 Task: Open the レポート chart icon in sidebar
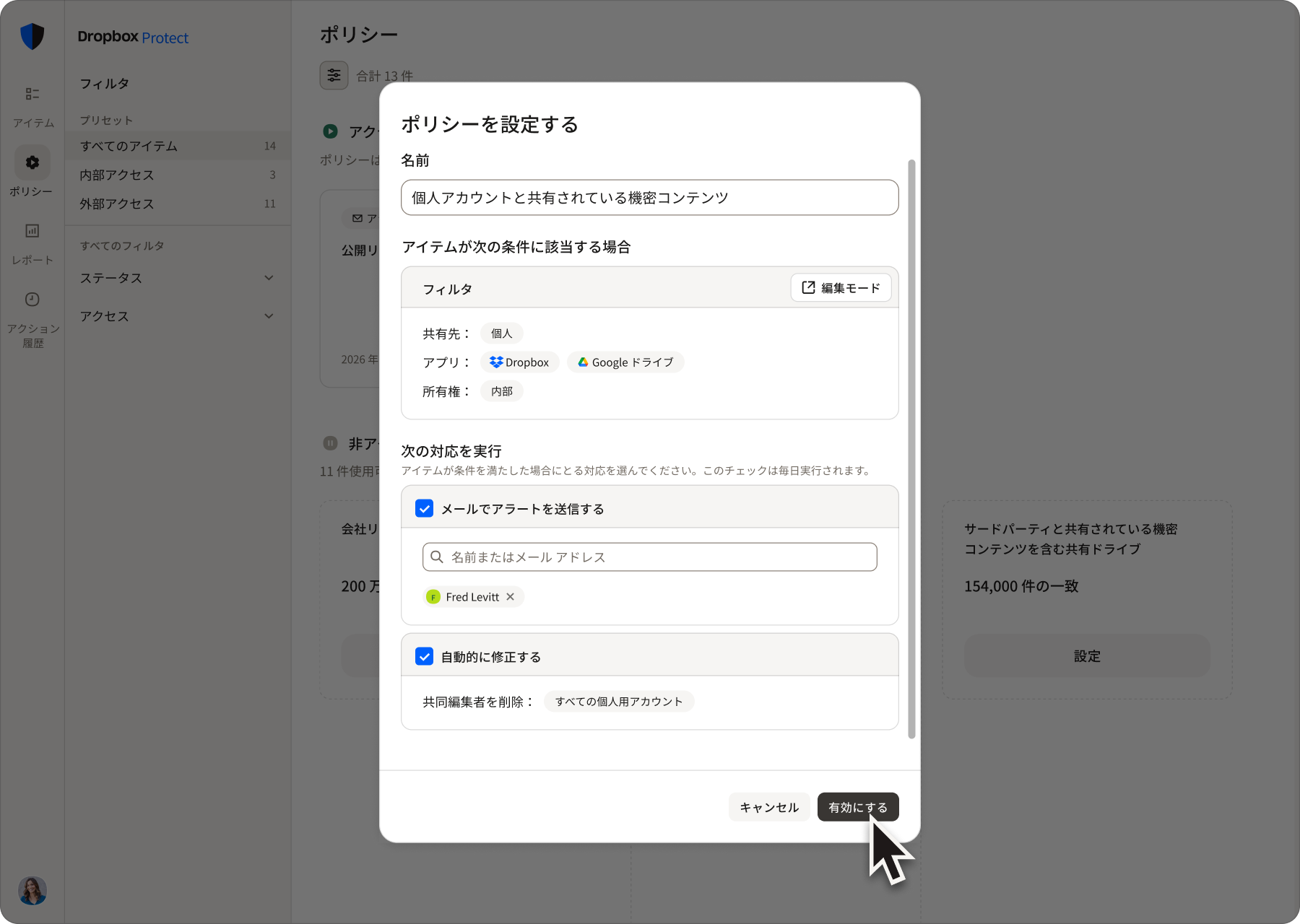tap(32, 231)
